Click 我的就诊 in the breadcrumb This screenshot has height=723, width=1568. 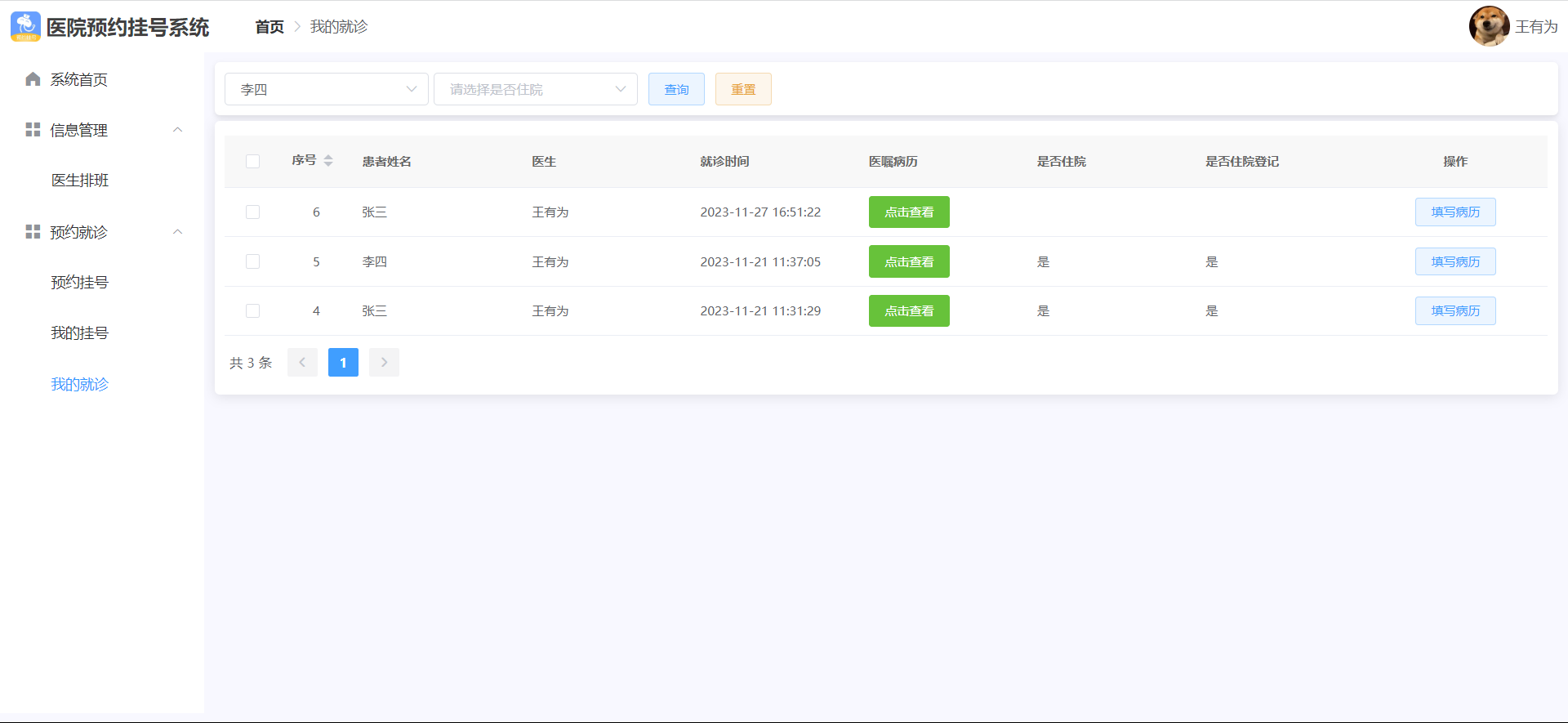[x=339, y=27]
